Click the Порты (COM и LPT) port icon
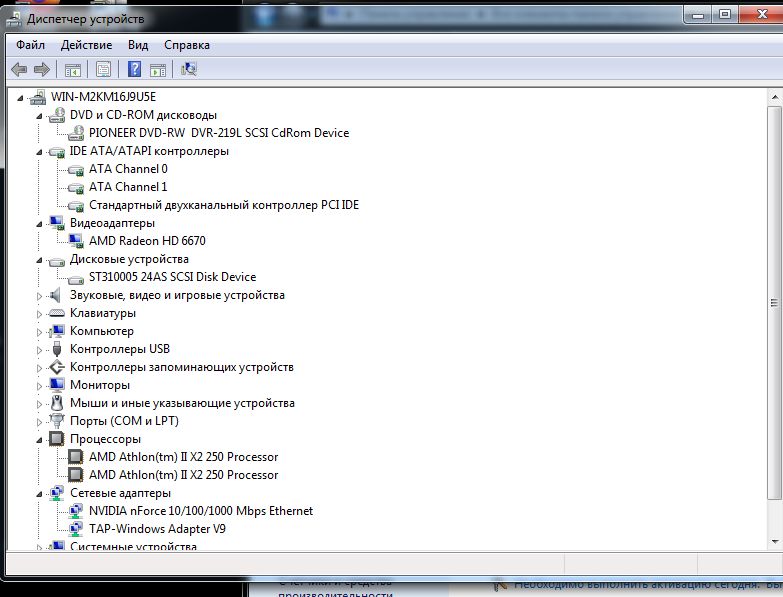The height and width of the screenshot is (597, 783). tap(57, 421)
